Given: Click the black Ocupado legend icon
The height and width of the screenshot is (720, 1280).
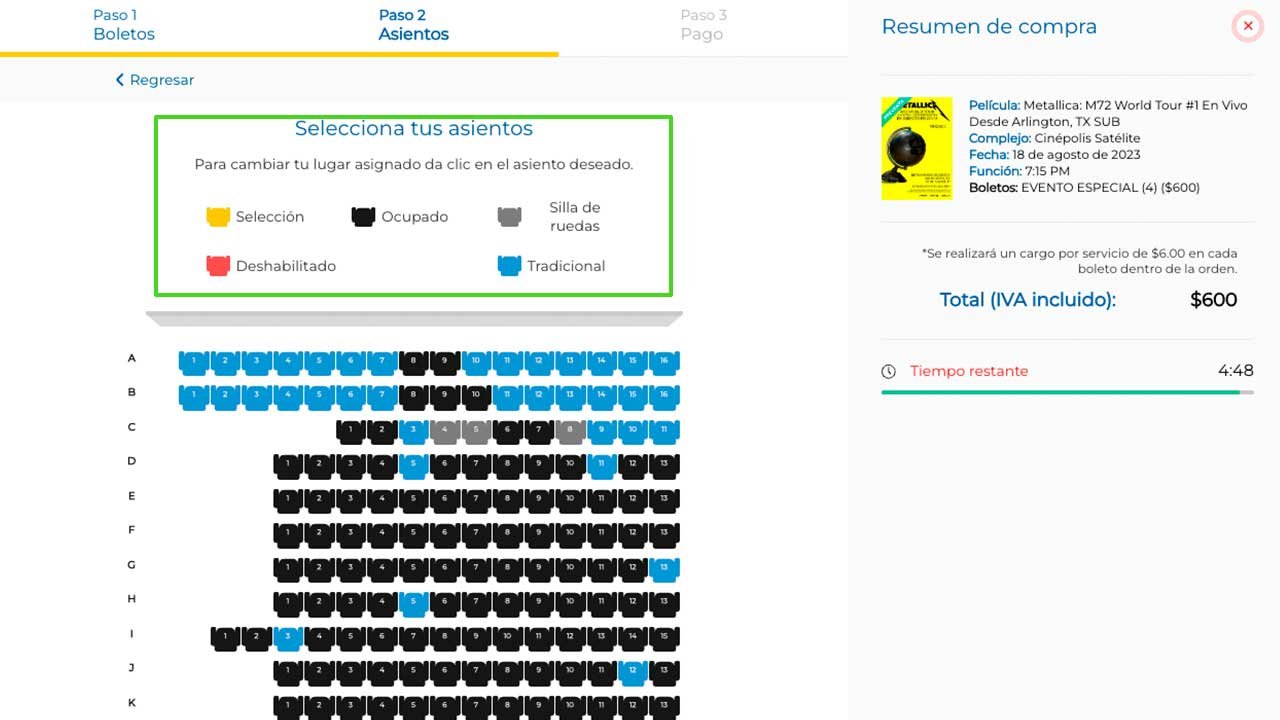Looking at the screenshot, I should click(362, 215).
